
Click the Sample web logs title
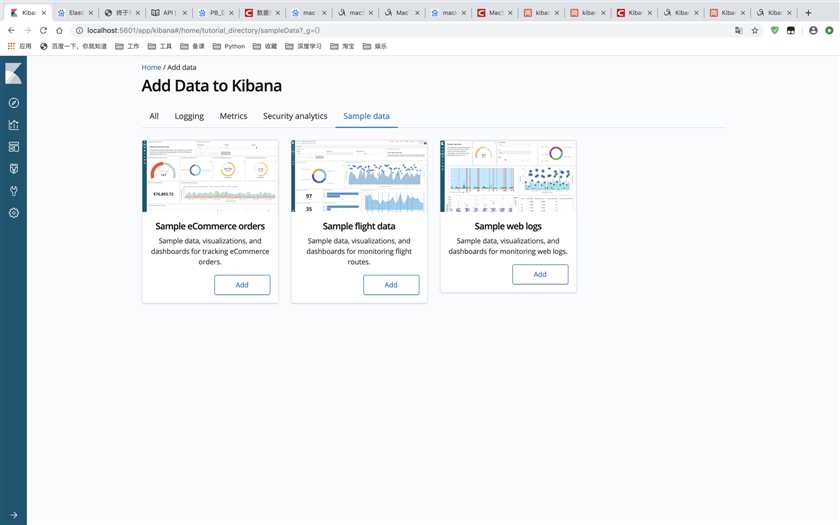pos(508,226)
